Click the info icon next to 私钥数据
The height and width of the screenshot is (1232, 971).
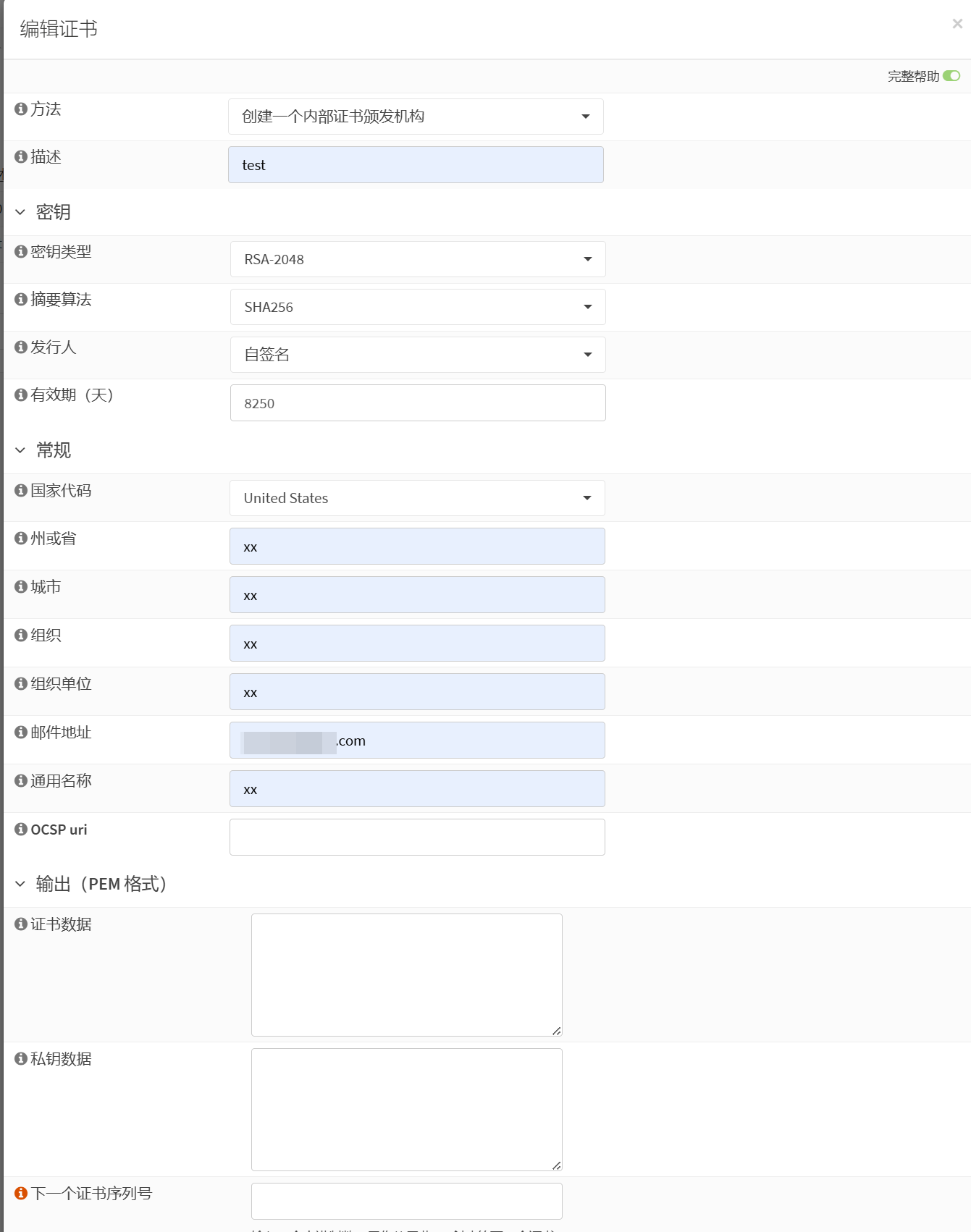21,1058
